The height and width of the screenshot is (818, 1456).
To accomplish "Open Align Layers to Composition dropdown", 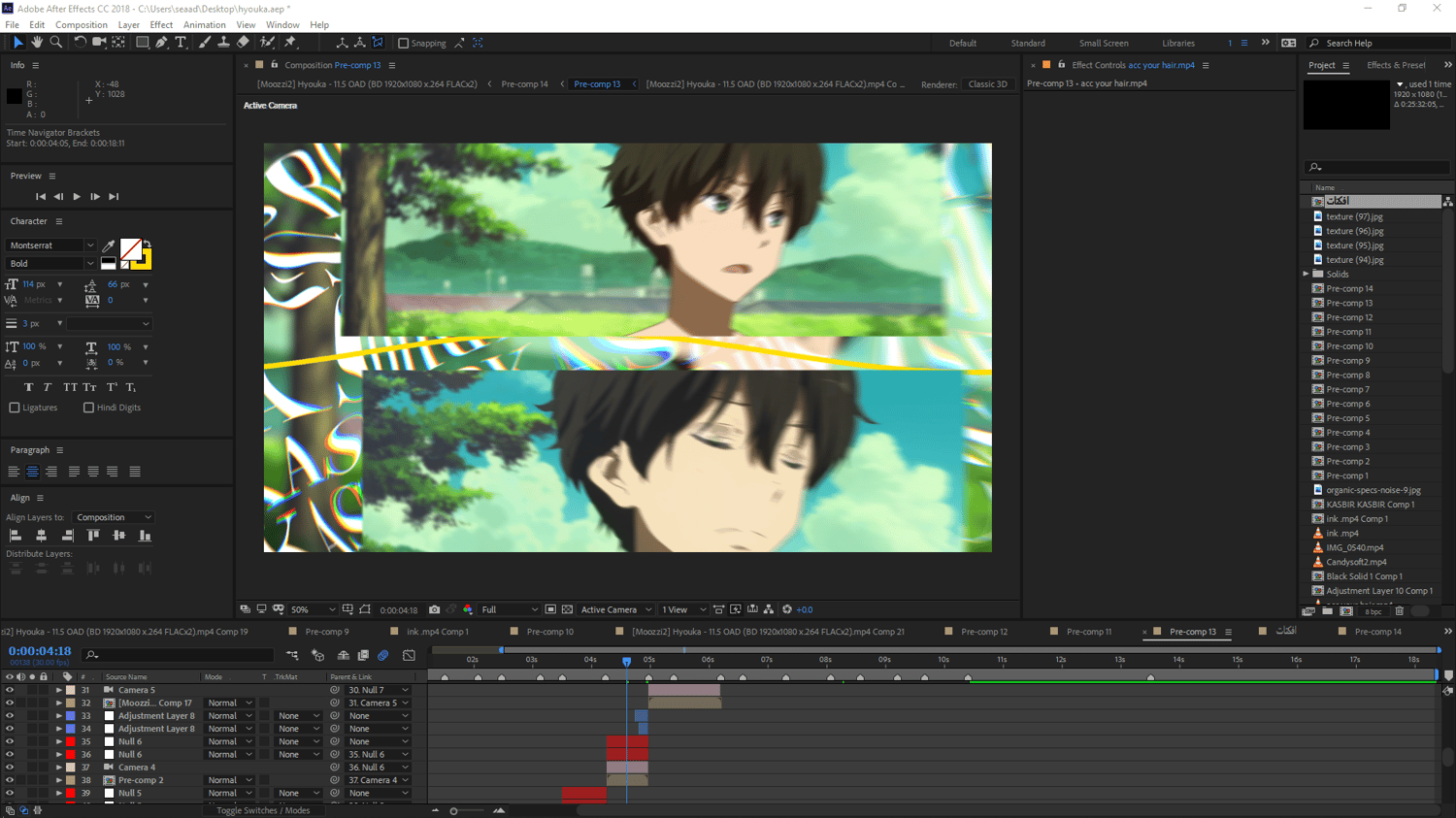I will [x=114, y=517].
